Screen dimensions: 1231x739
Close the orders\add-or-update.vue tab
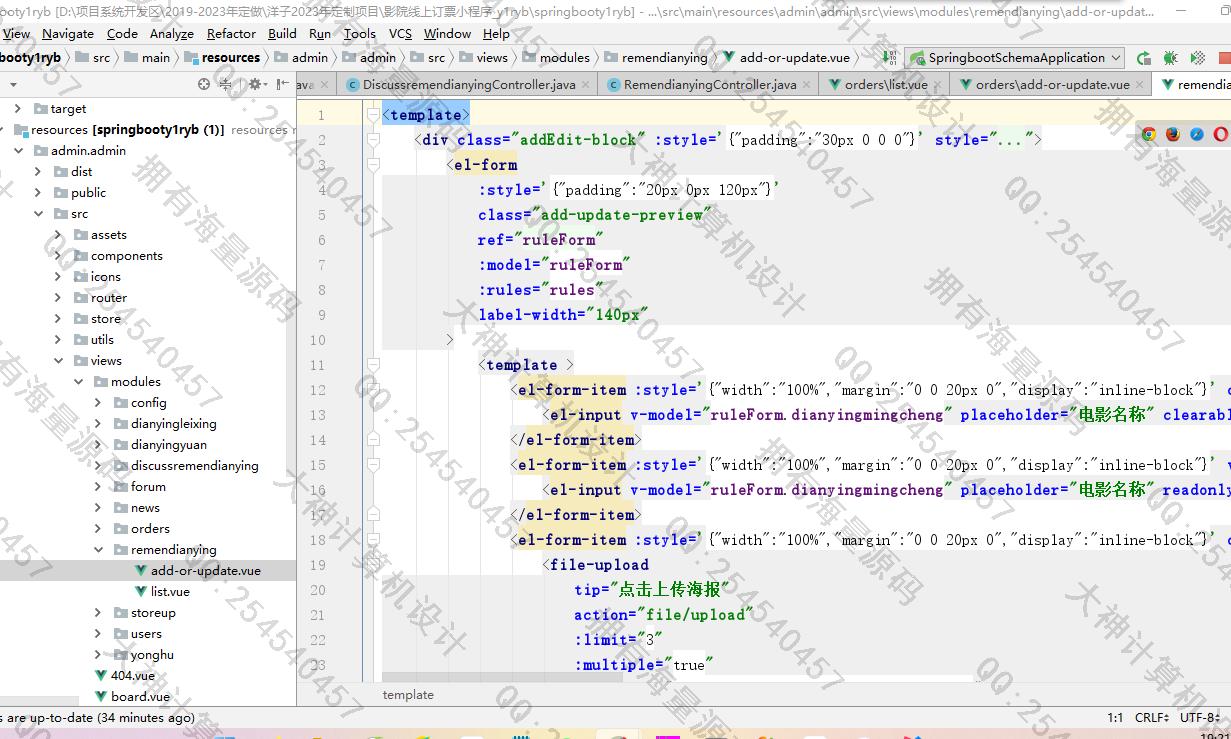coord(1141,85)
